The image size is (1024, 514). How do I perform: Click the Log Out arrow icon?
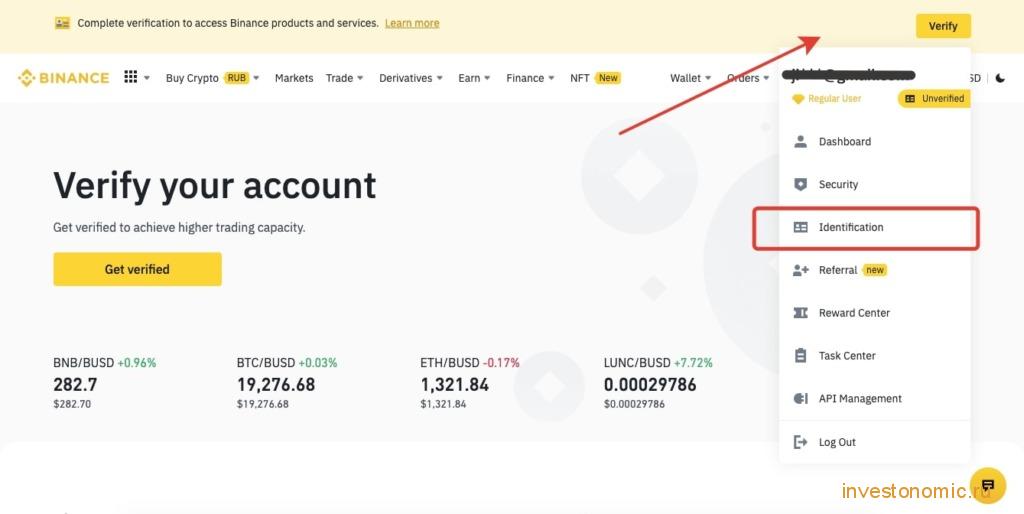[800, 442]
